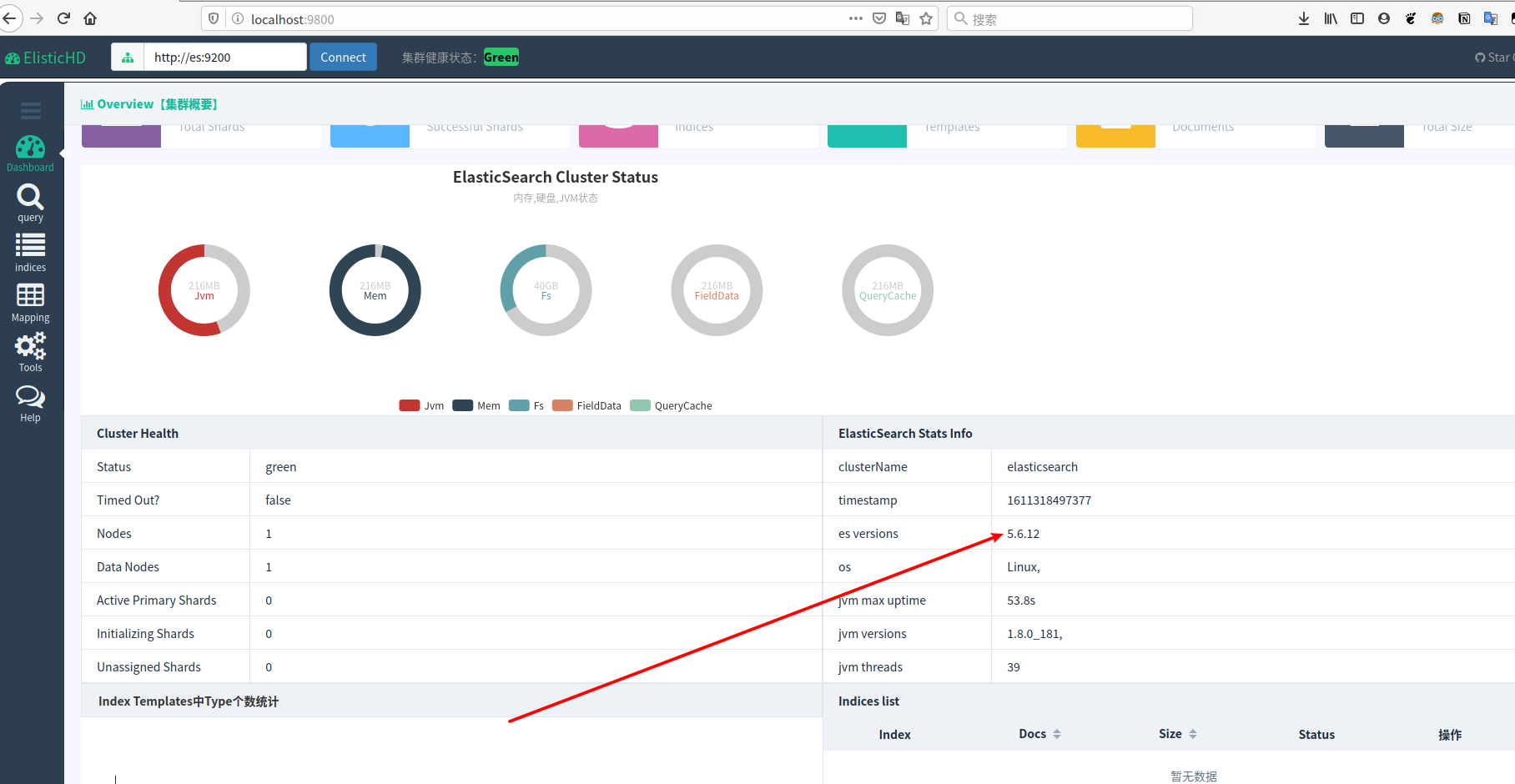Open the browser library icon
Viewport: 1515px width, 784px height.
[1331, 18]
